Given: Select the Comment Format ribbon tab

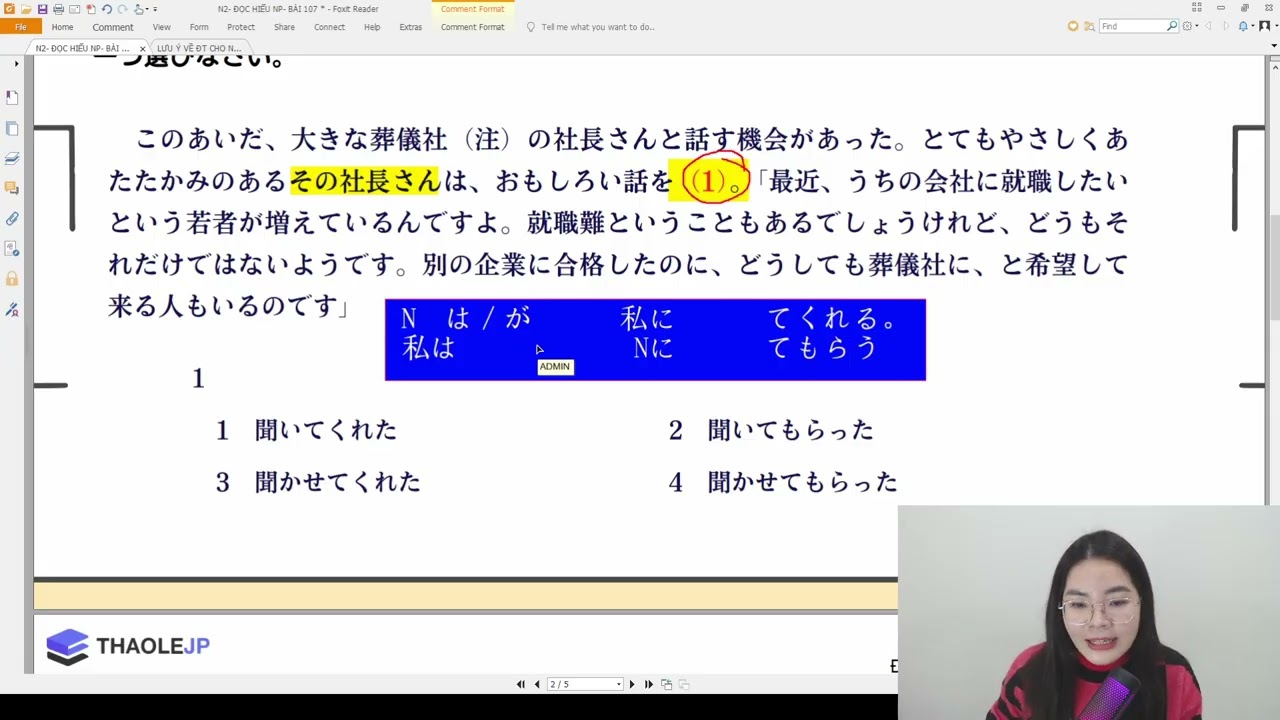Looking at the screenshot, I should click(472, 27).
